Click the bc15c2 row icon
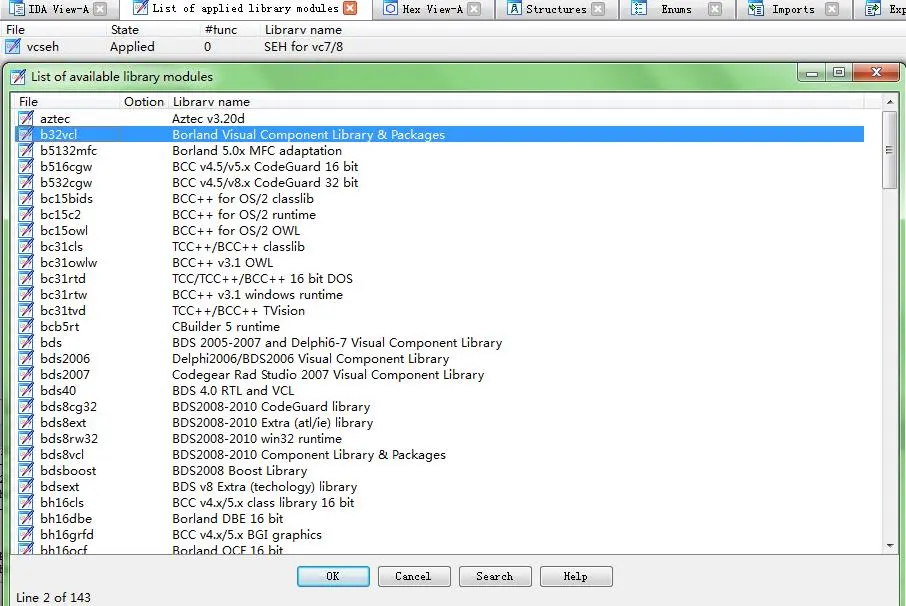 click(25, 214)
